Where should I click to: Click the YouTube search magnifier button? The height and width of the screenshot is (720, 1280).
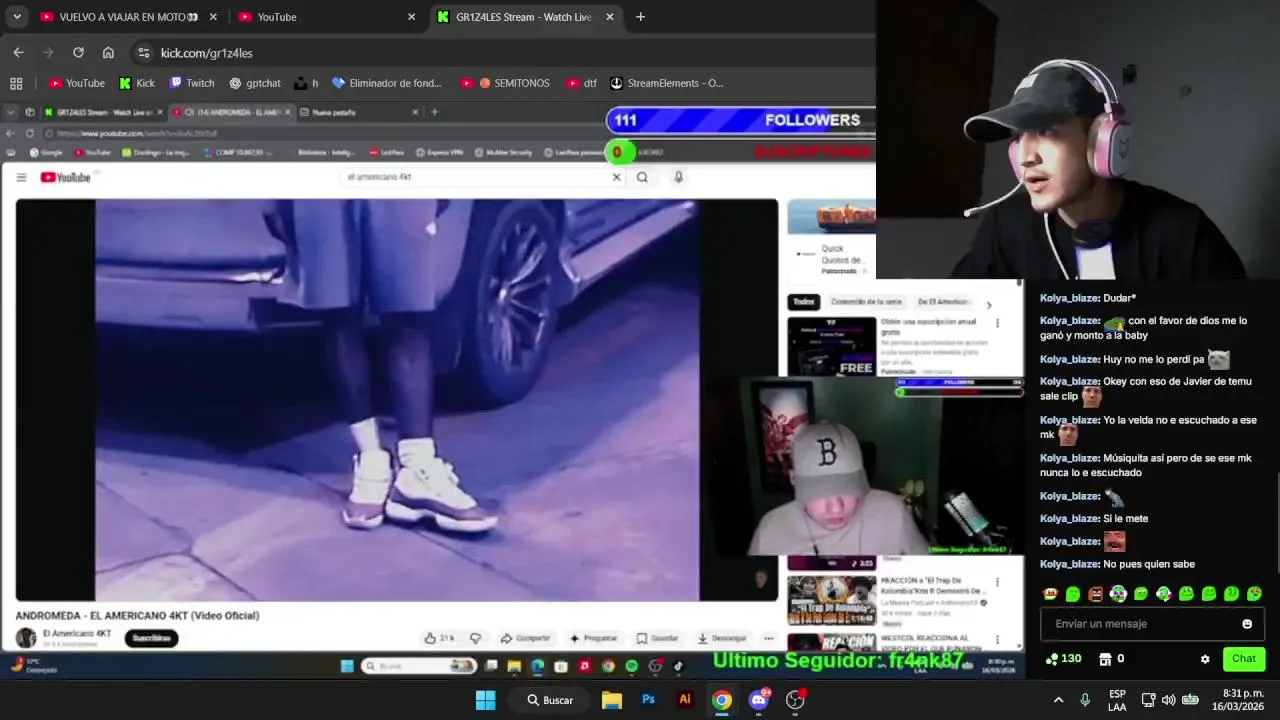click(x=642, y=177)
